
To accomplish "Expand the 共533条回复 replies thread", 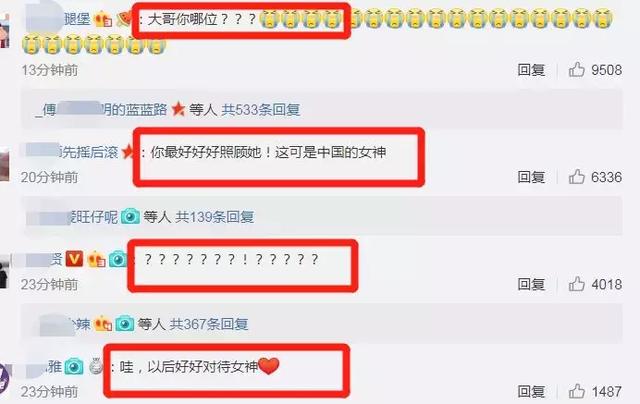I will [261, 109].
